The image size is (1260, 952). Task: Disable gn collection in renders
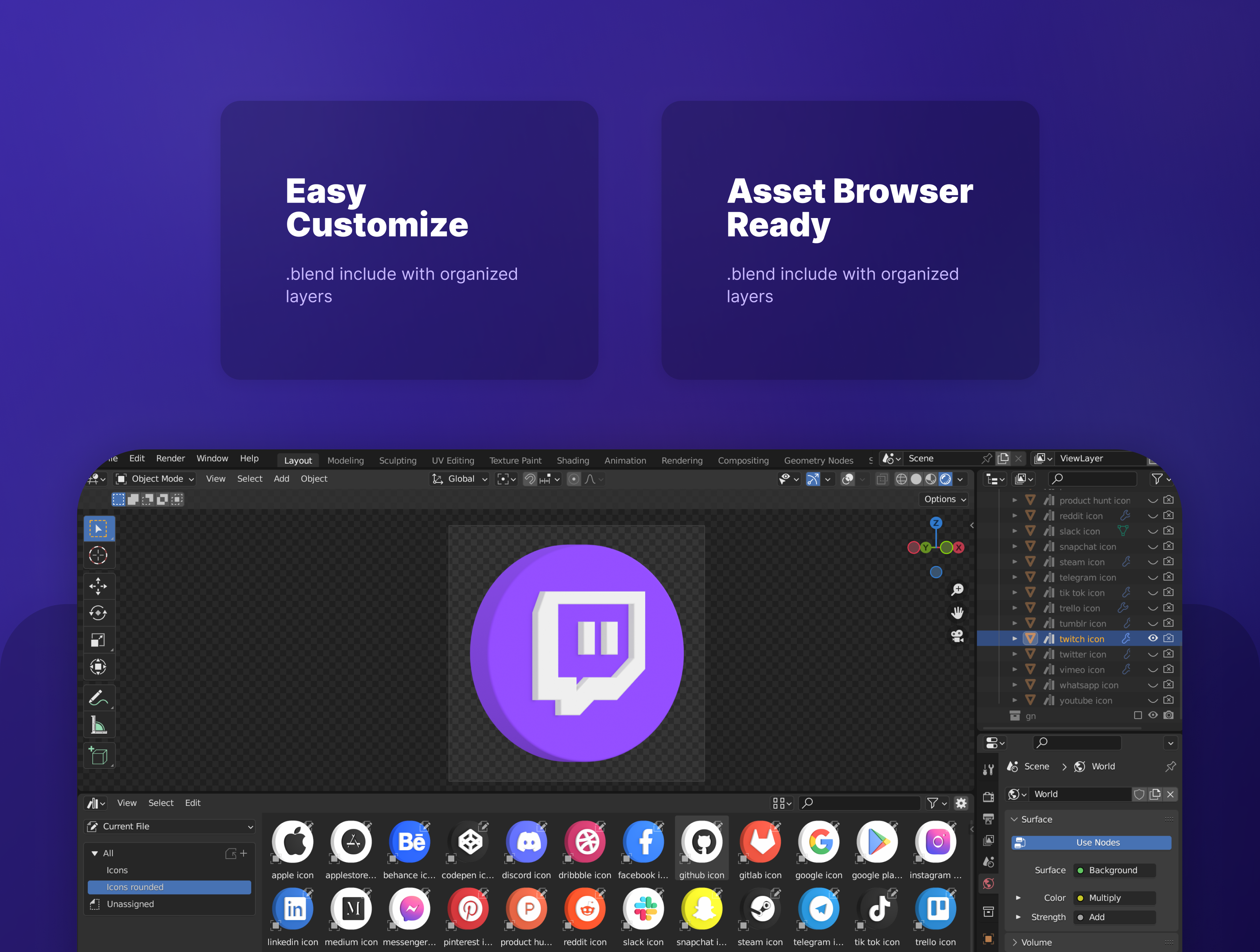pyautogui.click(x=1169, y=715)
